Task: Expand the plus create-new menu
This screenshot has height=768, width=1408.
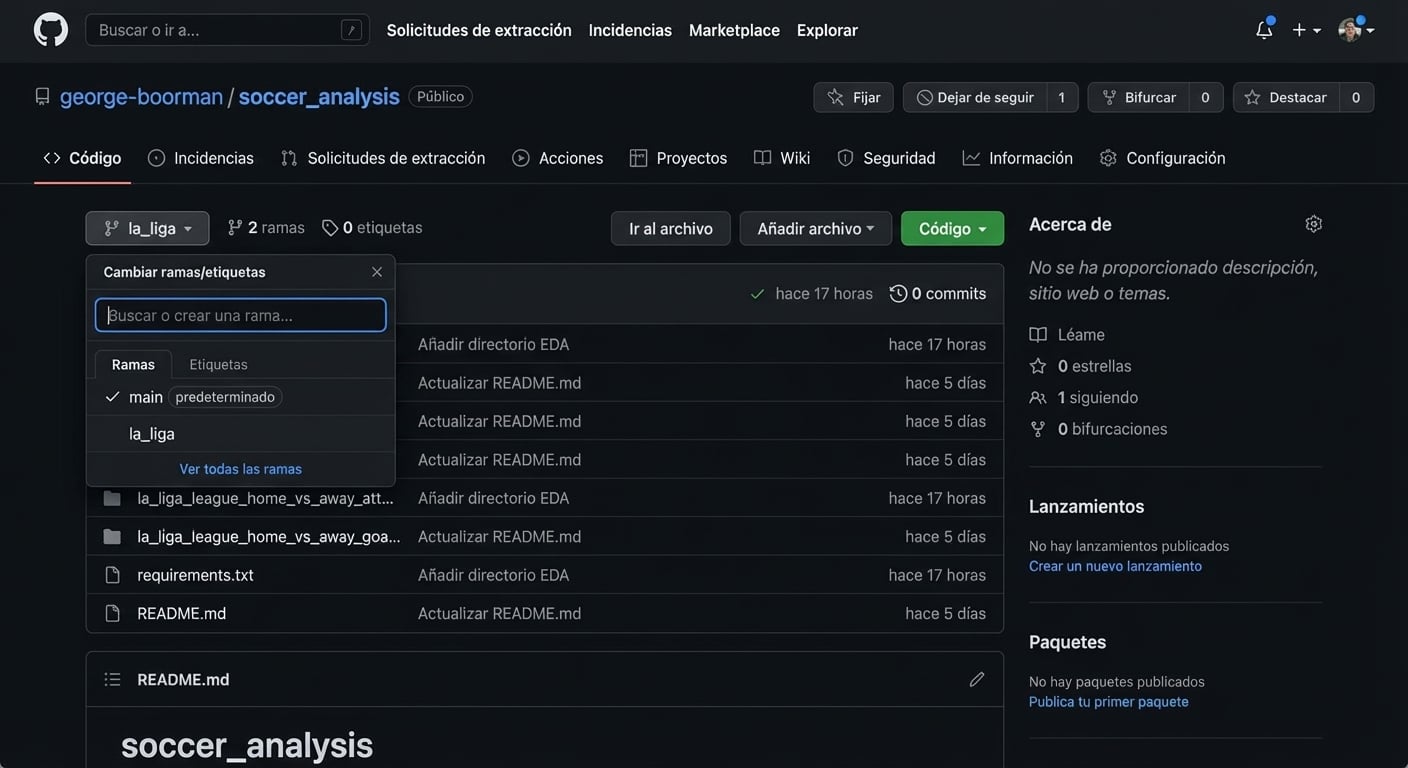Action: tap(1306, 30)
